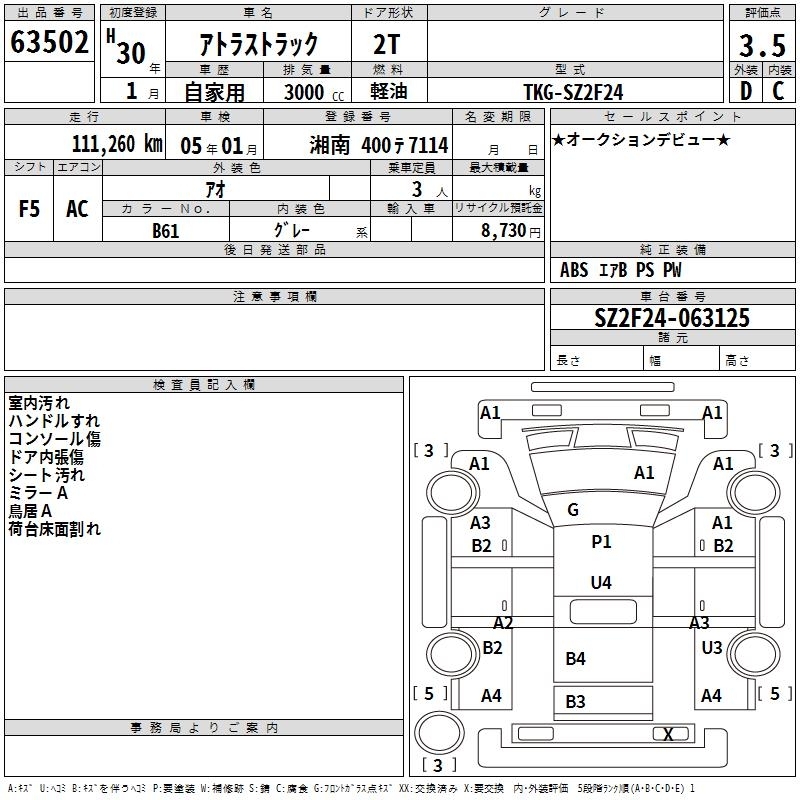Click the G mark on the windshield
Screen dimensions: 800x800
[x=573, y=510]
